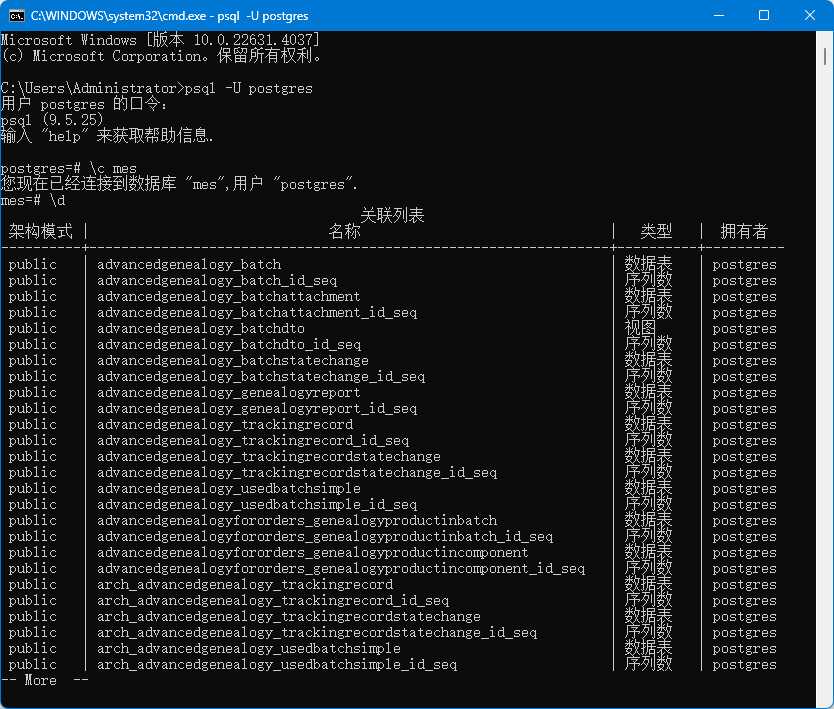Click the name 'arch_advancedgenealogy_usedbatchsimple_id_seq'

tap(277, 664)
